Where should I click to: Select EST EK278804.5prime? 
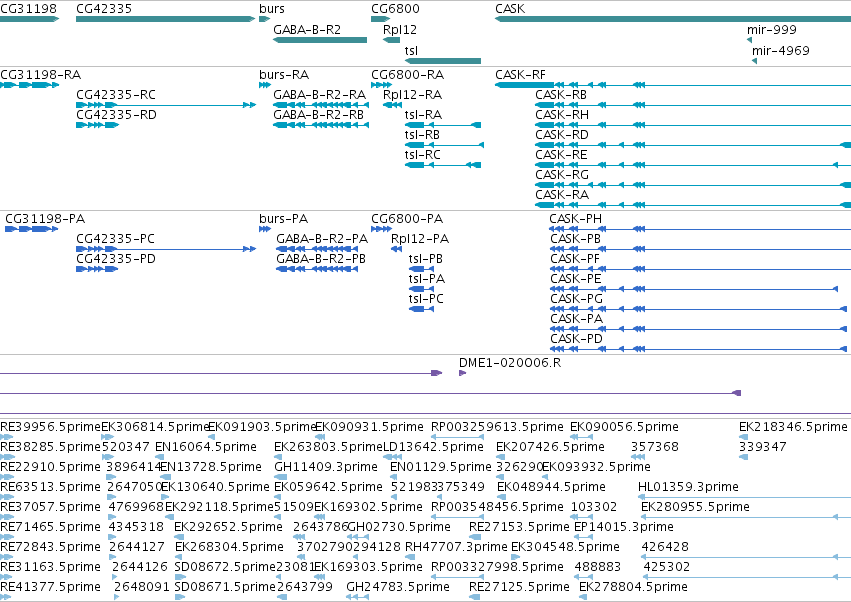coord(633,587)
